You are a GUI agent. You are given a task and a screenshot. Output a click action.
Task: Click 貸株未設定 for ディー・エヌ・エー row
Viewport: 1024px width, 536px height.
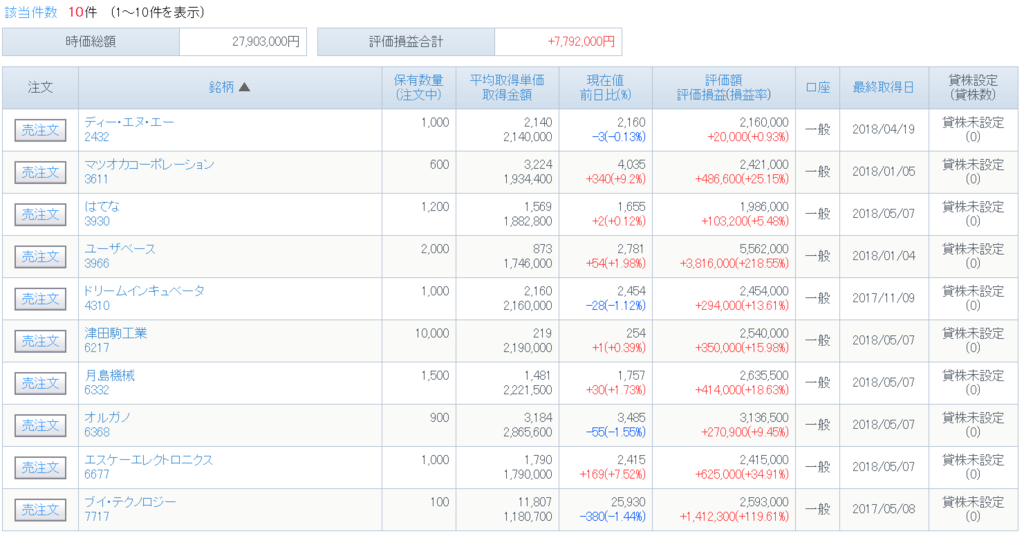point(973,122)
